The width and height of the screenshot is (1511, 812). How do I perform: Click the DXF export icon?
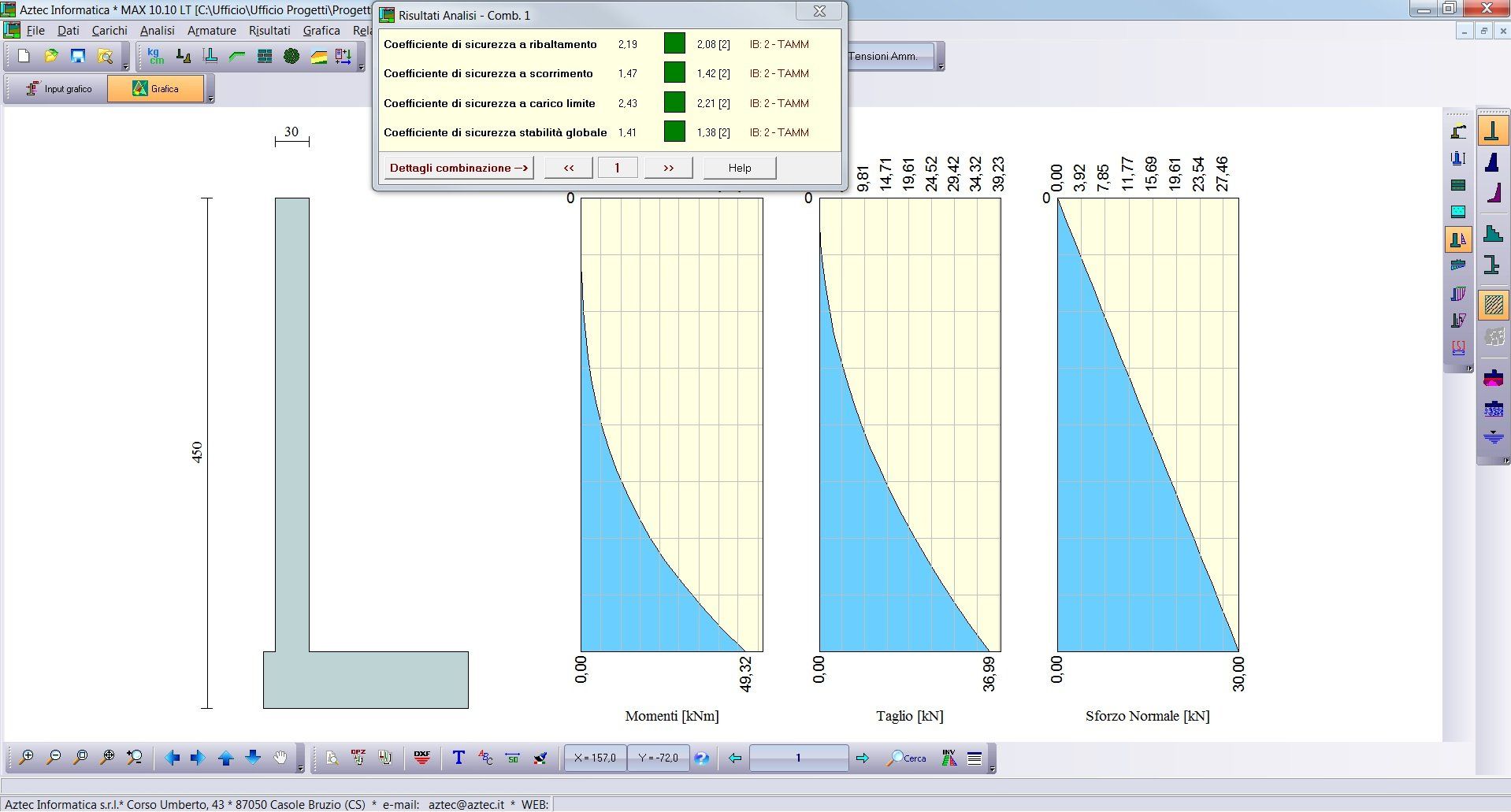pos(422,758)
